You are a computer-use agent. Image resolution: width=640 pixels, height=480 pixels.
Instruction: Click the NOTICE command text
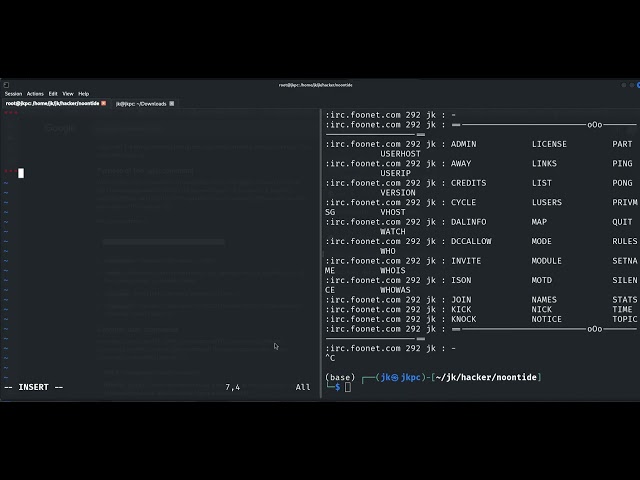(547, 319)
